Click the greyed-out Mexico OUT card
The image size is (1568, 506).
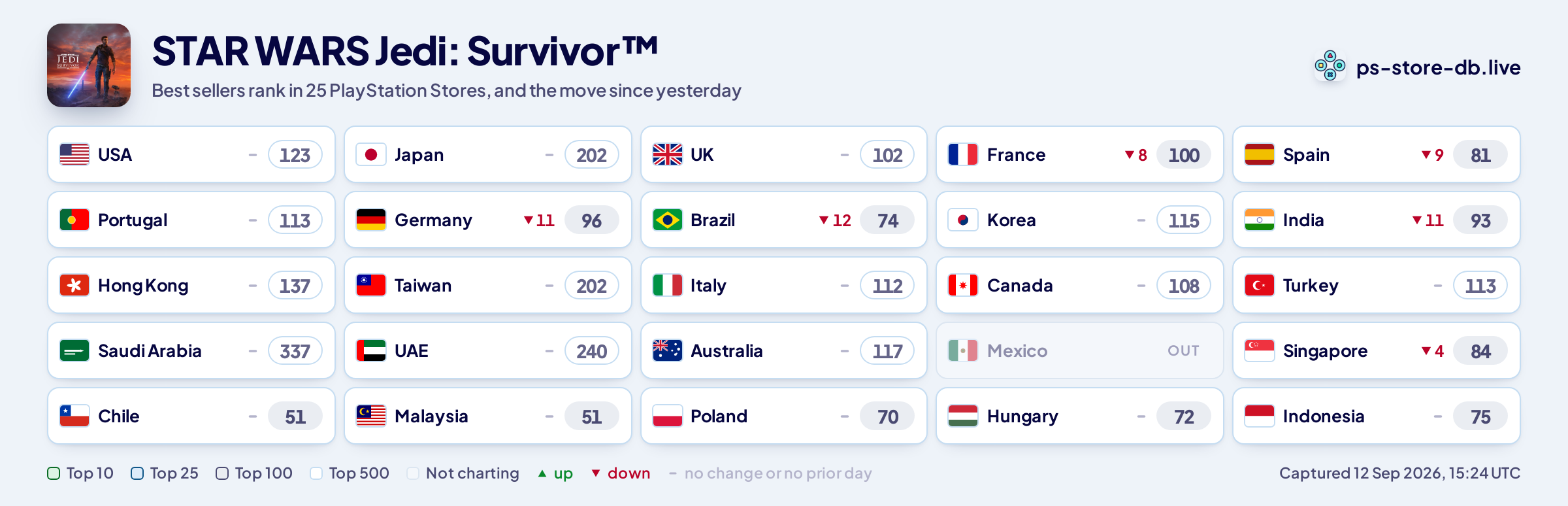pyautogui.click(x=1080, y=350)
